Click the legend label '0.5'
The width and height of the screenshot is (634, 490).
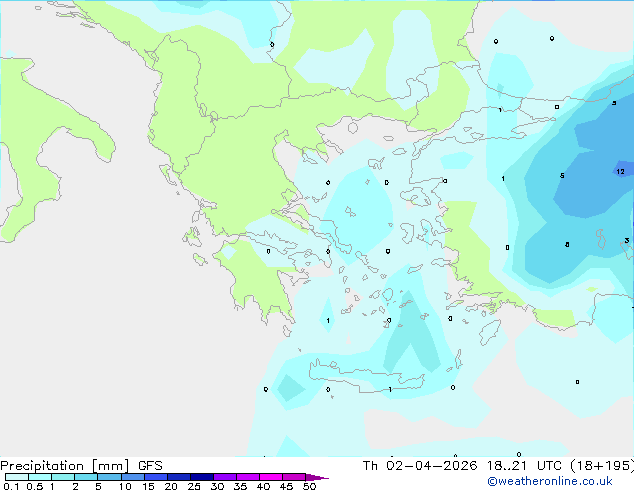[x=35, y=486]
